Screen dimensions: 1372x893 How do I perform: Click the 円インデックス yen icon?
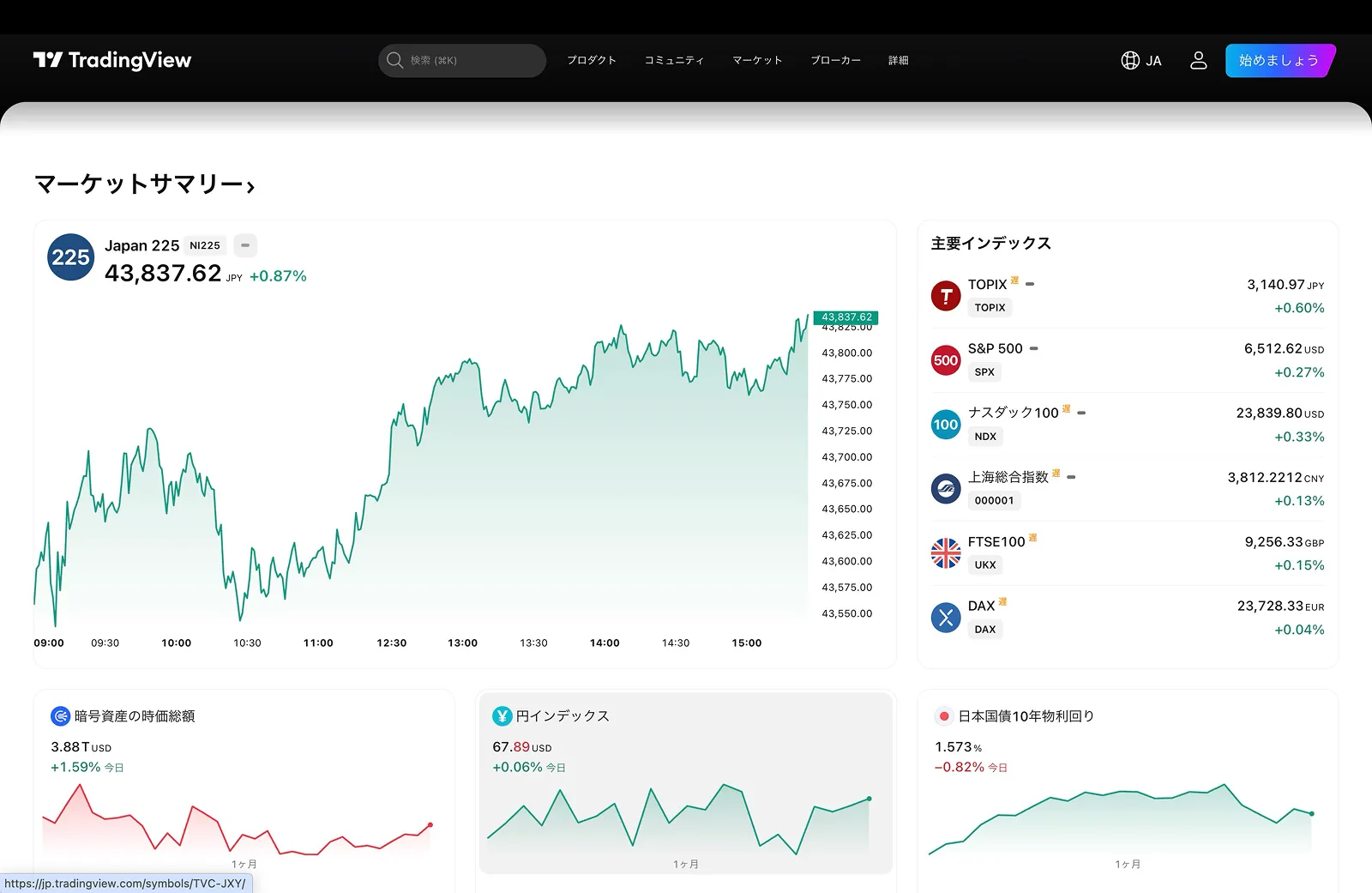(x=502, y=715)
